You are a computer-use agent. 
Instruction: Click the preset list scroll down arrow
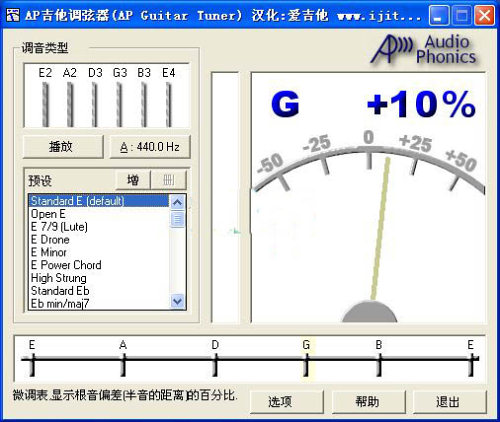[177, 302]
